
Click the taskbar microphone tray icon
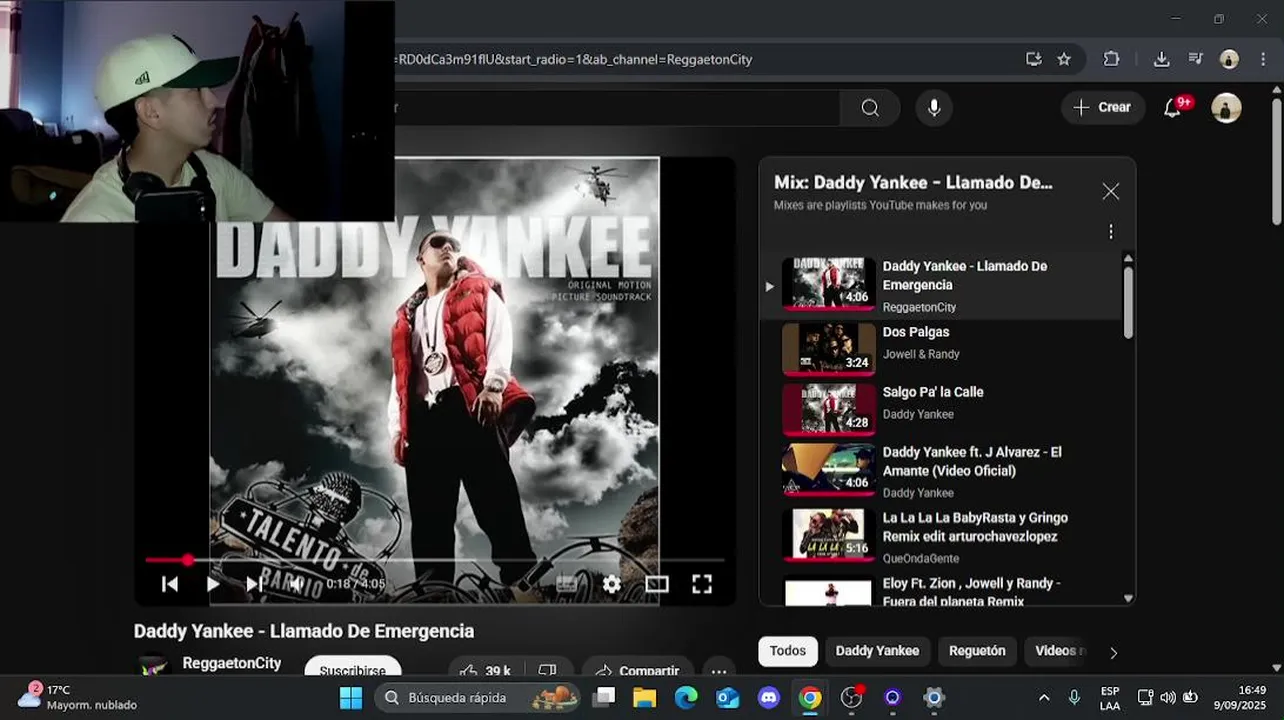coord(1074,698)
